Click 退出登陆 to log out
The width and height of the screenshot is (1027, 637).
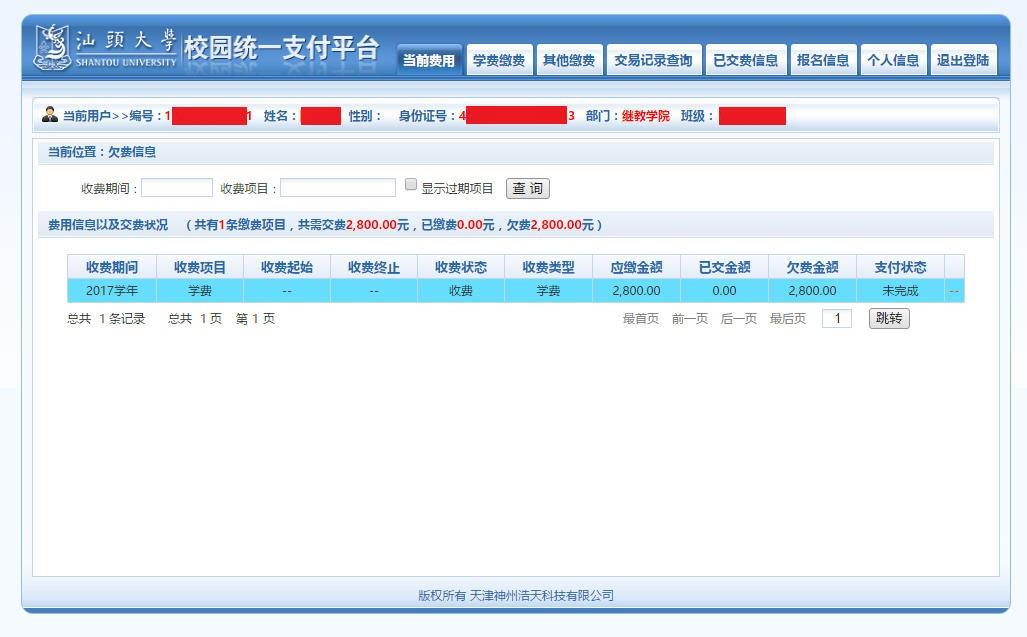[962, 61]
